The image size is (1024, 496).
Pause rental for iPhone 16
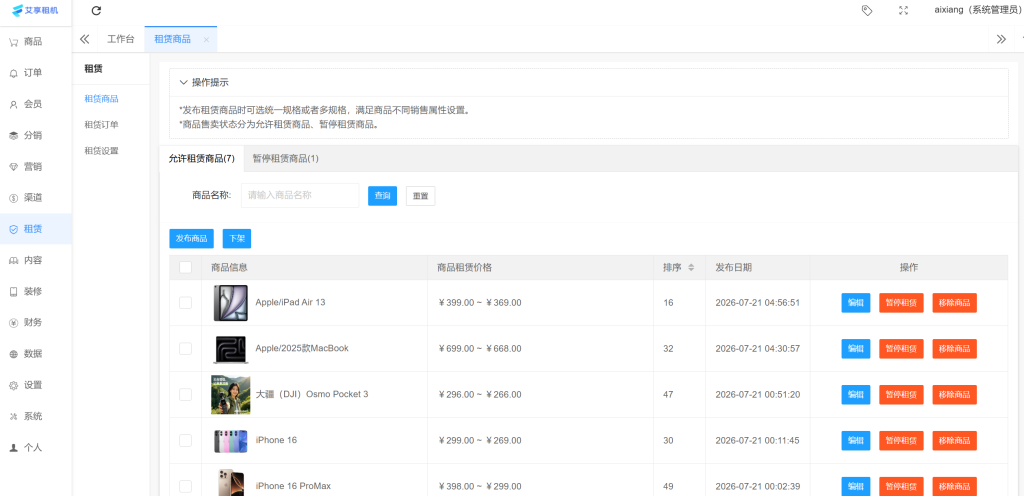901,441
